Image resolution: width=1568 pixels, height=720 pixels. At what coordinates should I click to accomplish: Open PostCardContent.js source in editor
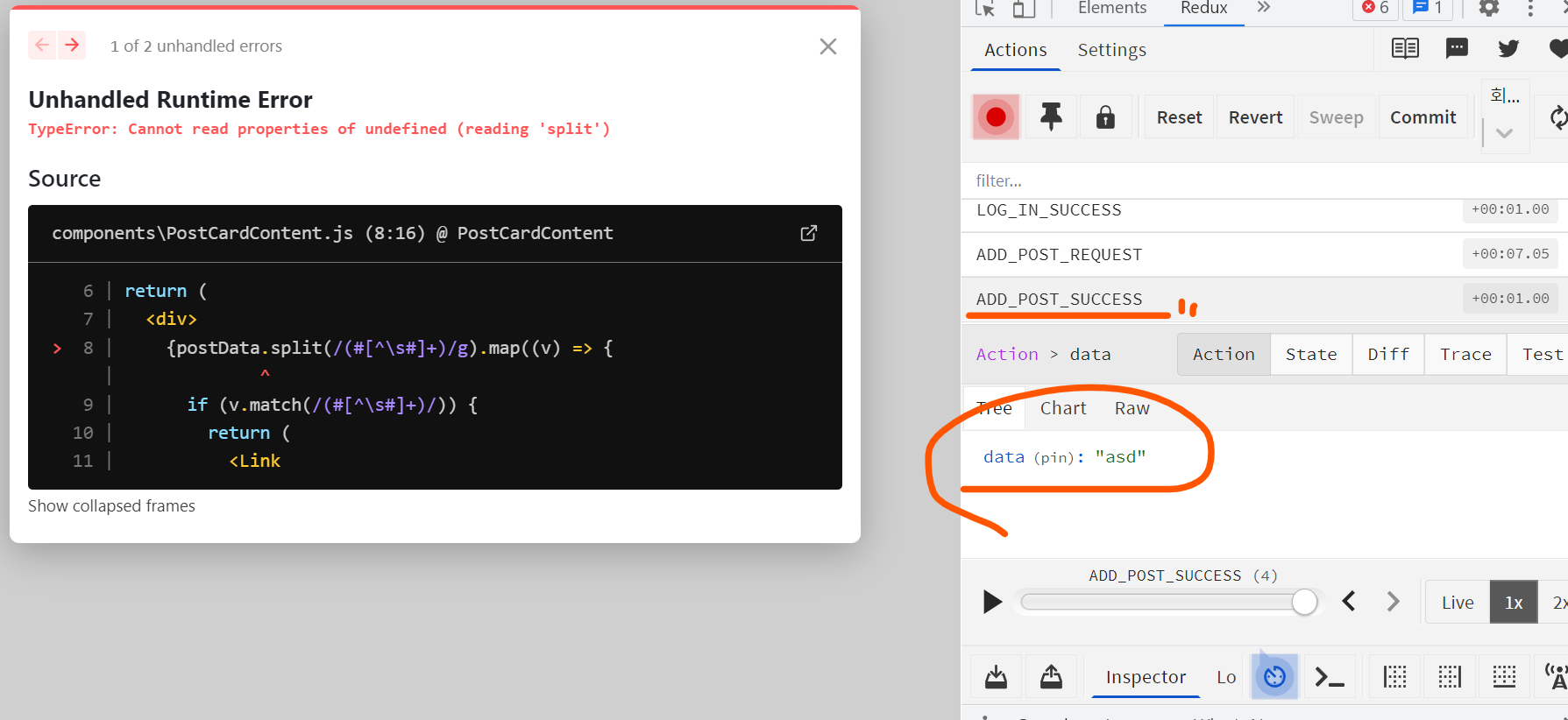[x=809, y=233]
